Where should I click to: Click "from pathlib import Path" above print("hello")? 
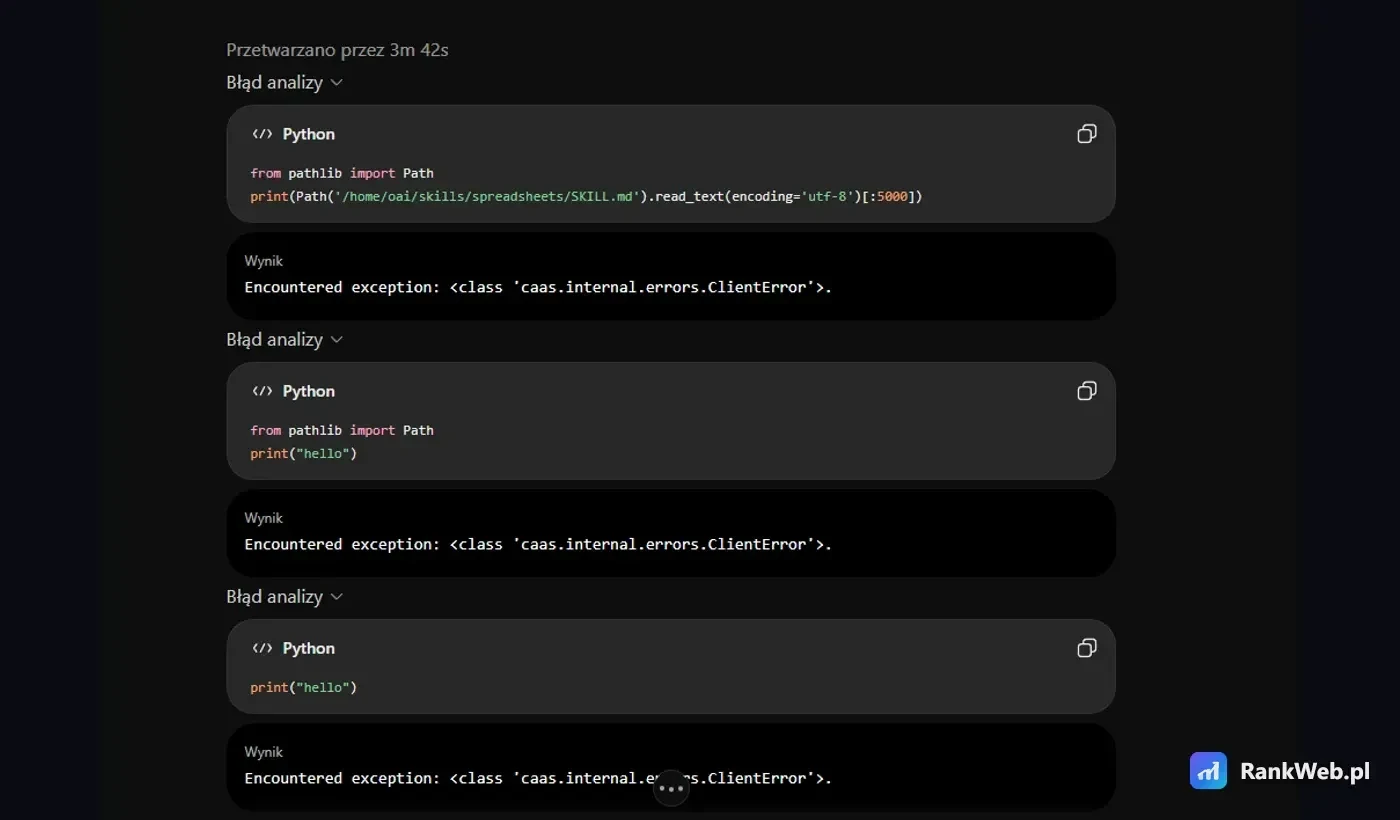[x=342, y=430]
